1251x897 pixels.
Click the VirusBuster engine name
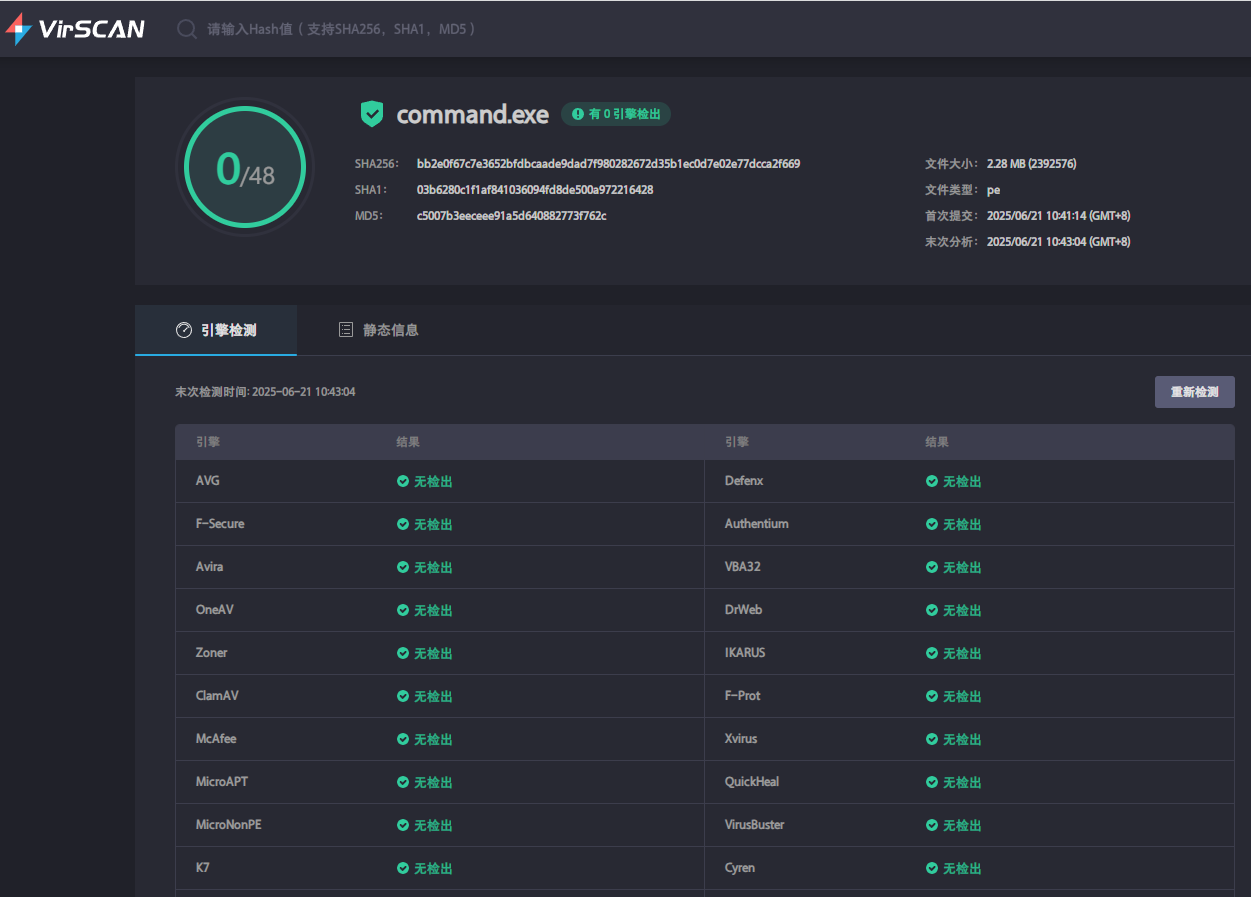(x=755, y=825)
